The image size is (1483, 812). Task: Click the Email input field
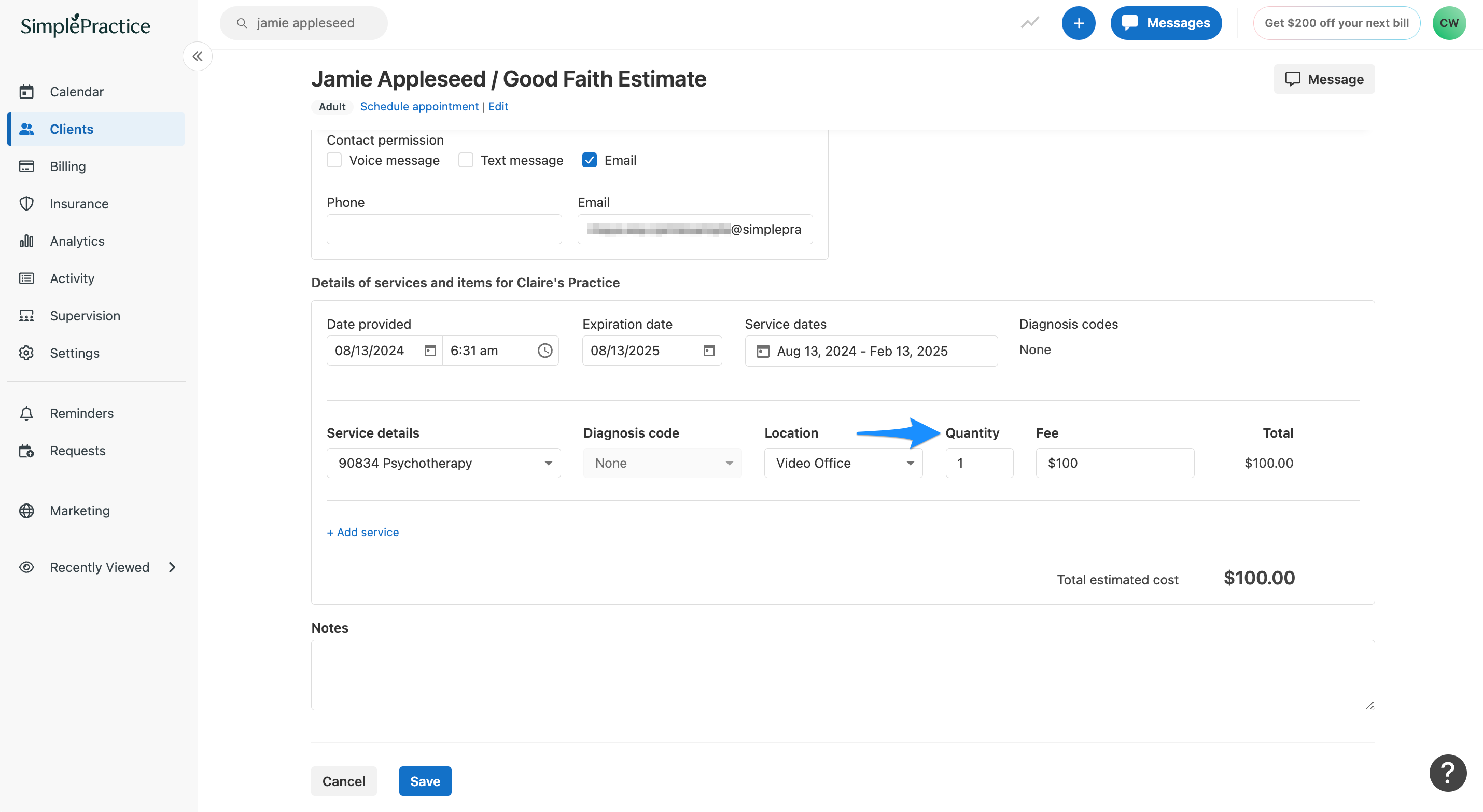695,229
